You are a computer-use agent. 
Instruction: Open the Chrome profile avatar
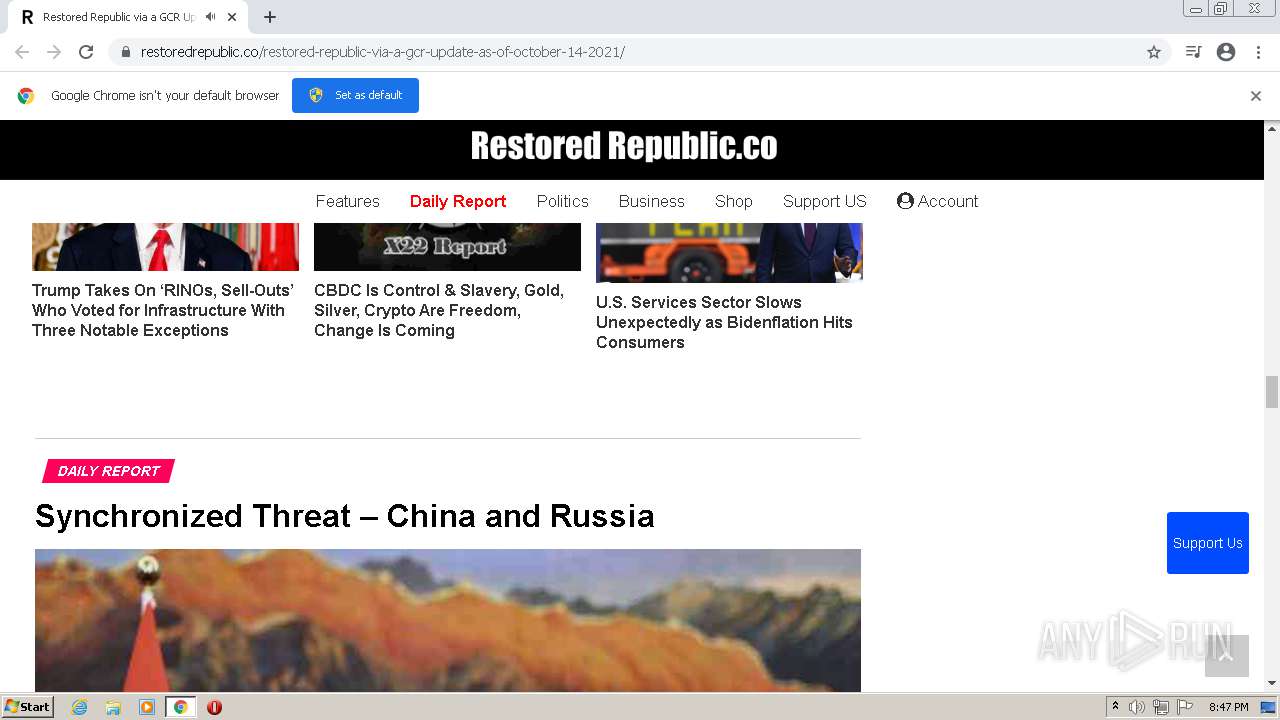[1226, 52]
